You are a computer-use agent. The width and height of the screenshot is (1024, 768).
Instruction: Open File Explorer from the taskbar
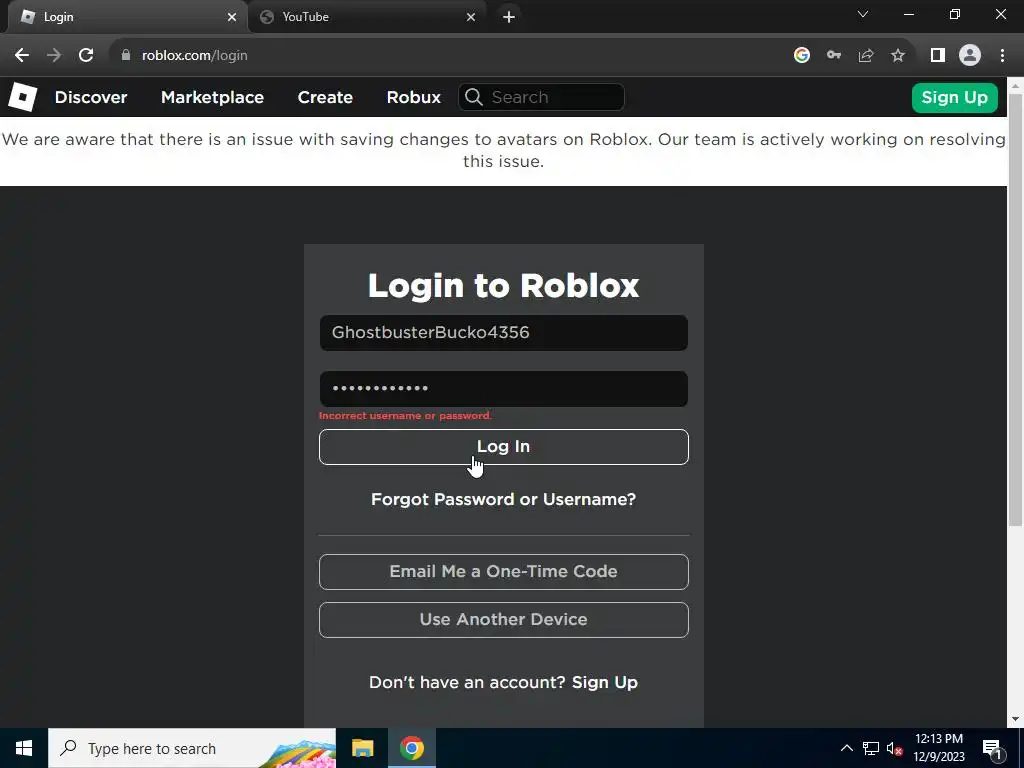tap(362, 748)
